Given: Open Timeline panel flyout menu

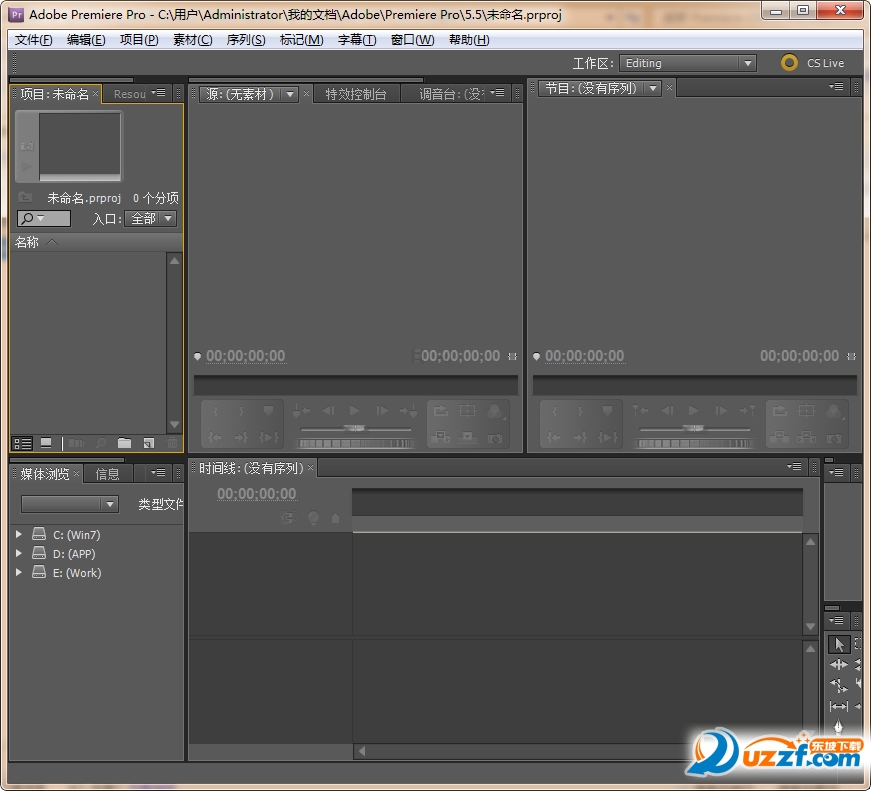Looking at the screenshot, I should coord(794,467).
